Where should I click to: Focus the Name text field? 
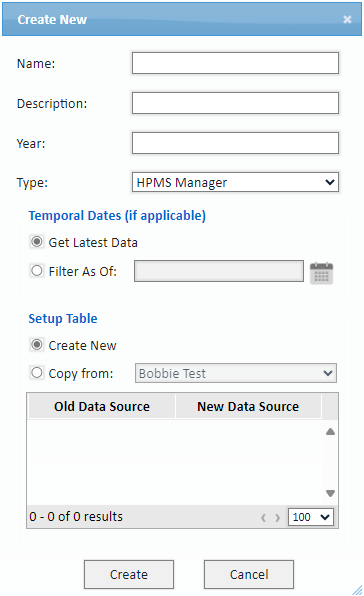pyautogui.click(x=235, y=63)
